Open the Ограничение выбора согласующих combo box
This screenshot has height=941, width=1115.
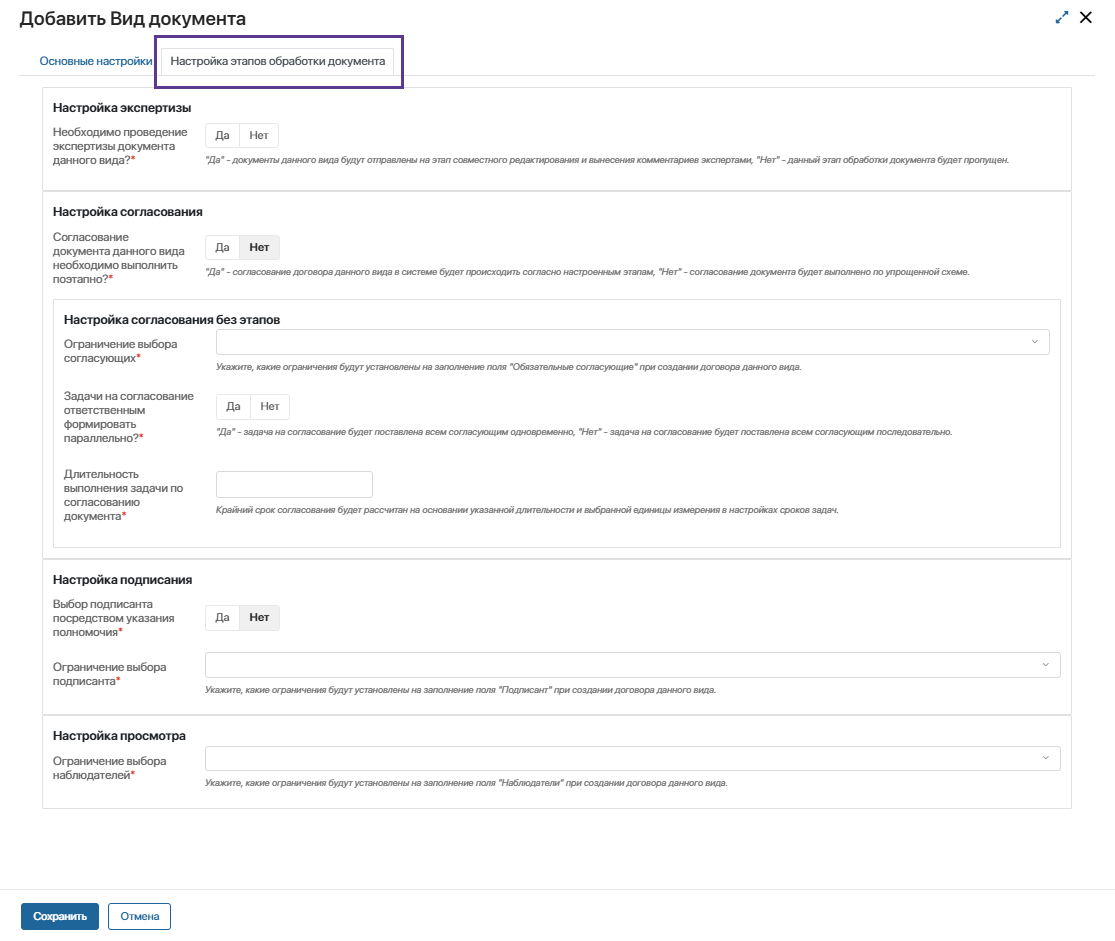pos(620,342)
